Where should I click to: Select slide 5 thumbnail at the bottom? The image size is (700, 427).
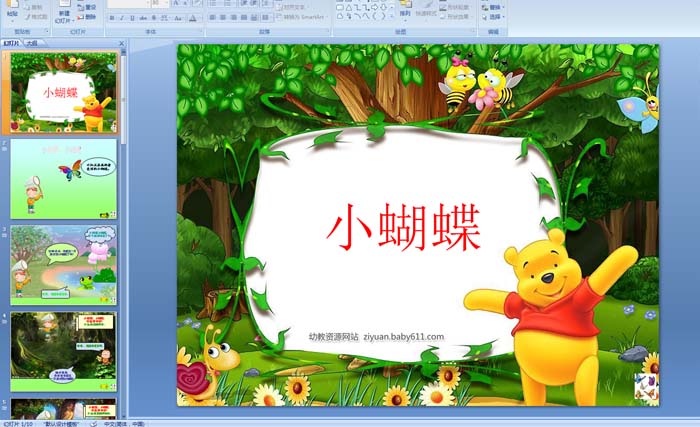click(x=63, y=408)
